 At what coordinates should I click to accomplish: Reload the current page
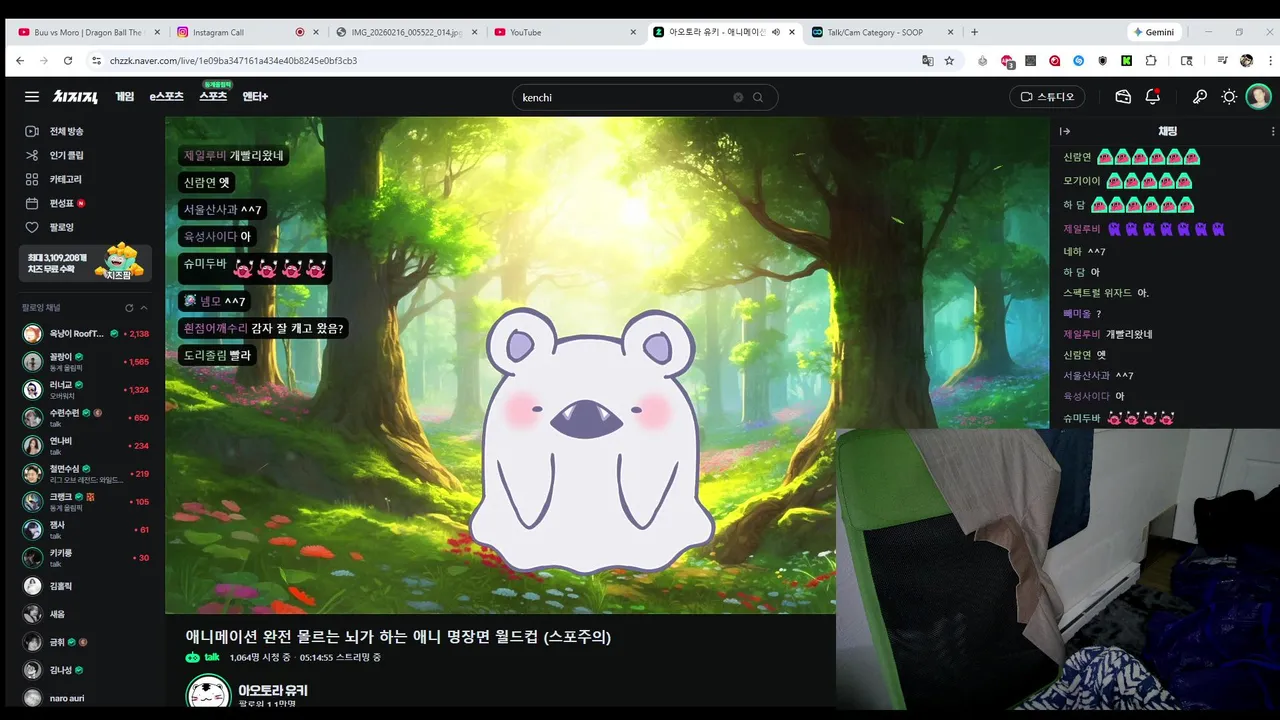(x=68, y=61)
